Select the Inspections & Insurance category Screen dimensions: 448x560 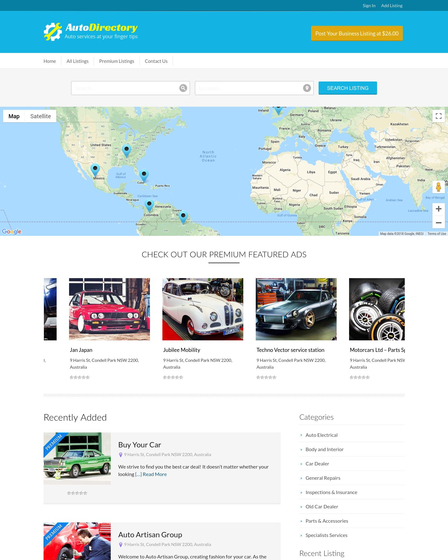point(331,492)
